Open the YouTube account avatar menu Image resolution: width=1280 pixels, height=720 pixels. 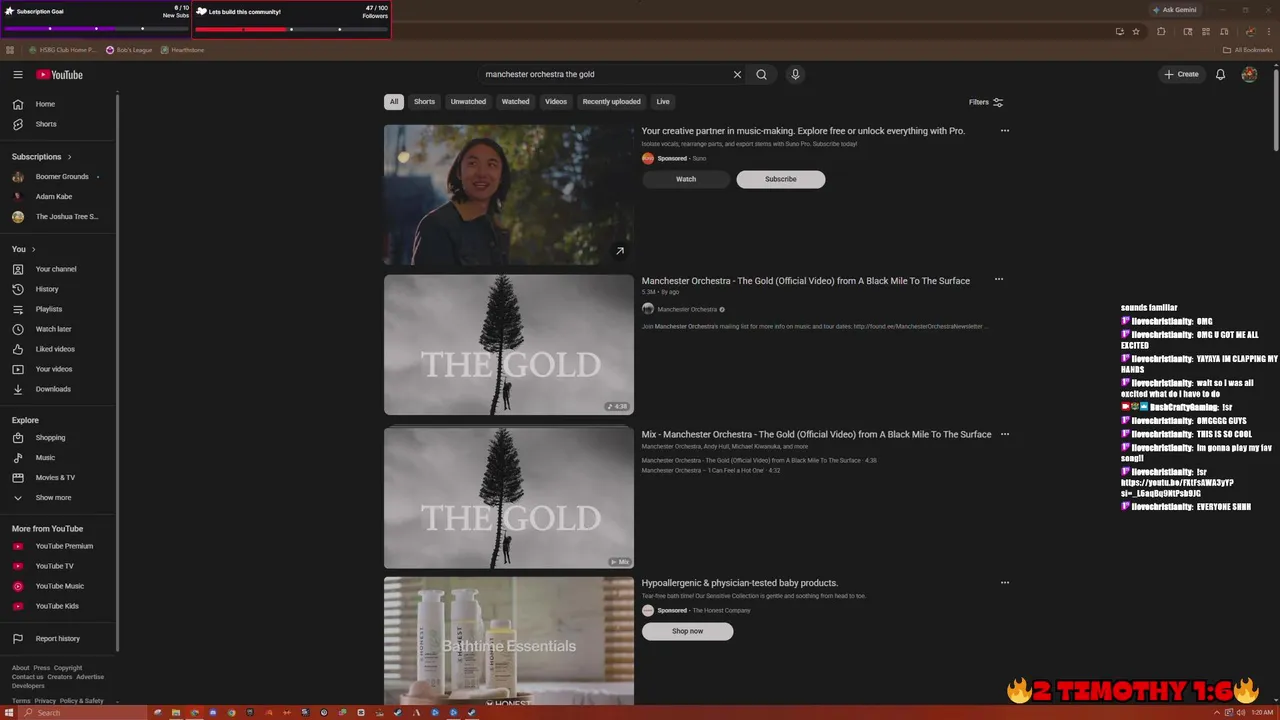point(1249,74)
